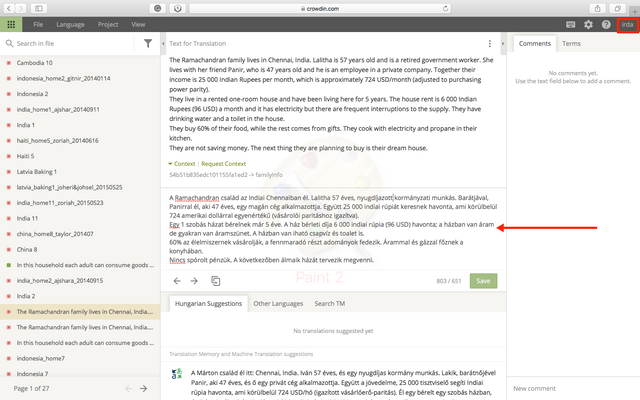Collapse the left string list panel arrow

163,43
